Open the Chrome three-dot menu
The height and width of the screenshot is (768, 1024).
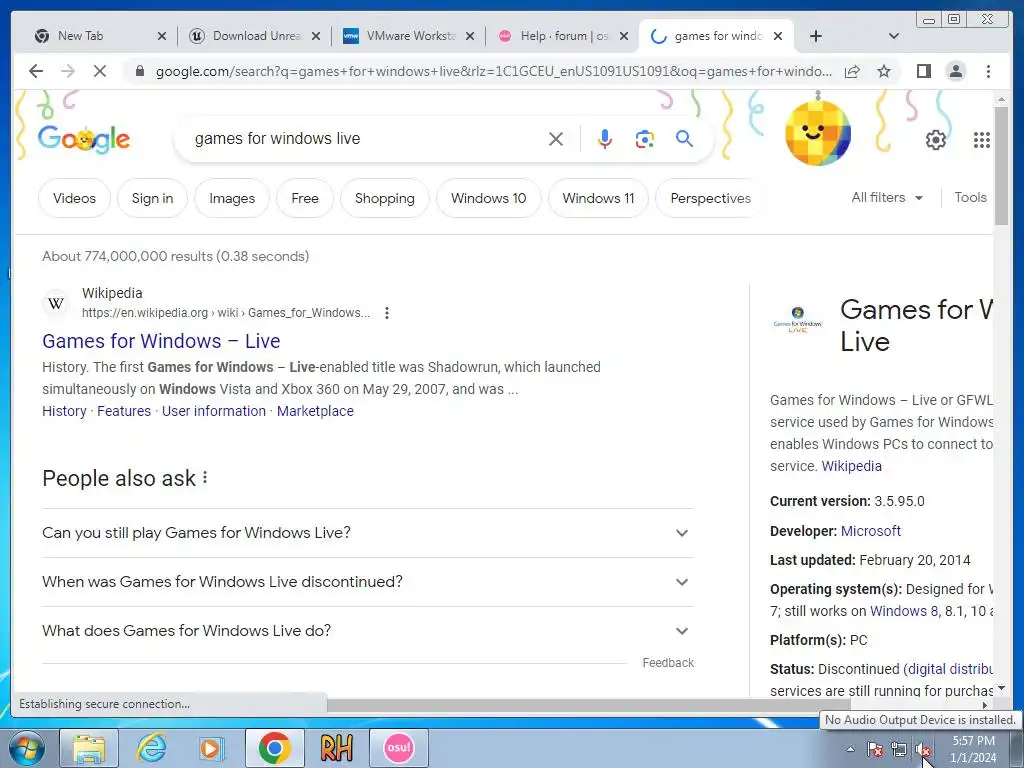tap(988, 71)
